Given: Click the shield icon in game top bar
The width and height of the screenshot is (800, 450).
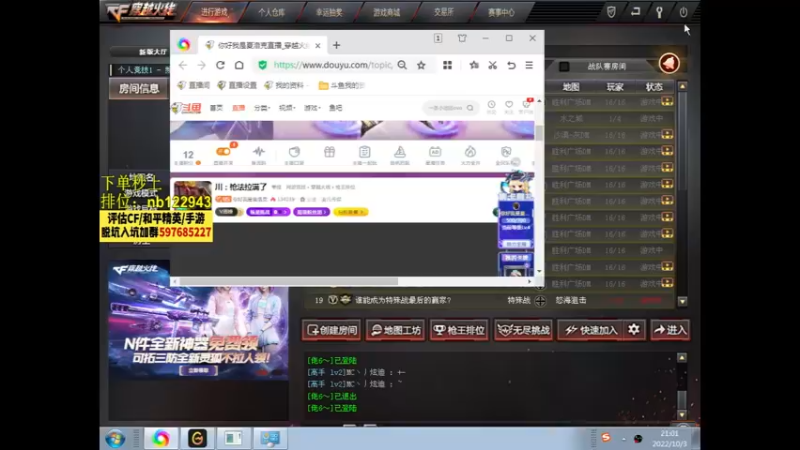Looking at the screenshot, I should (x=611, y=12).
